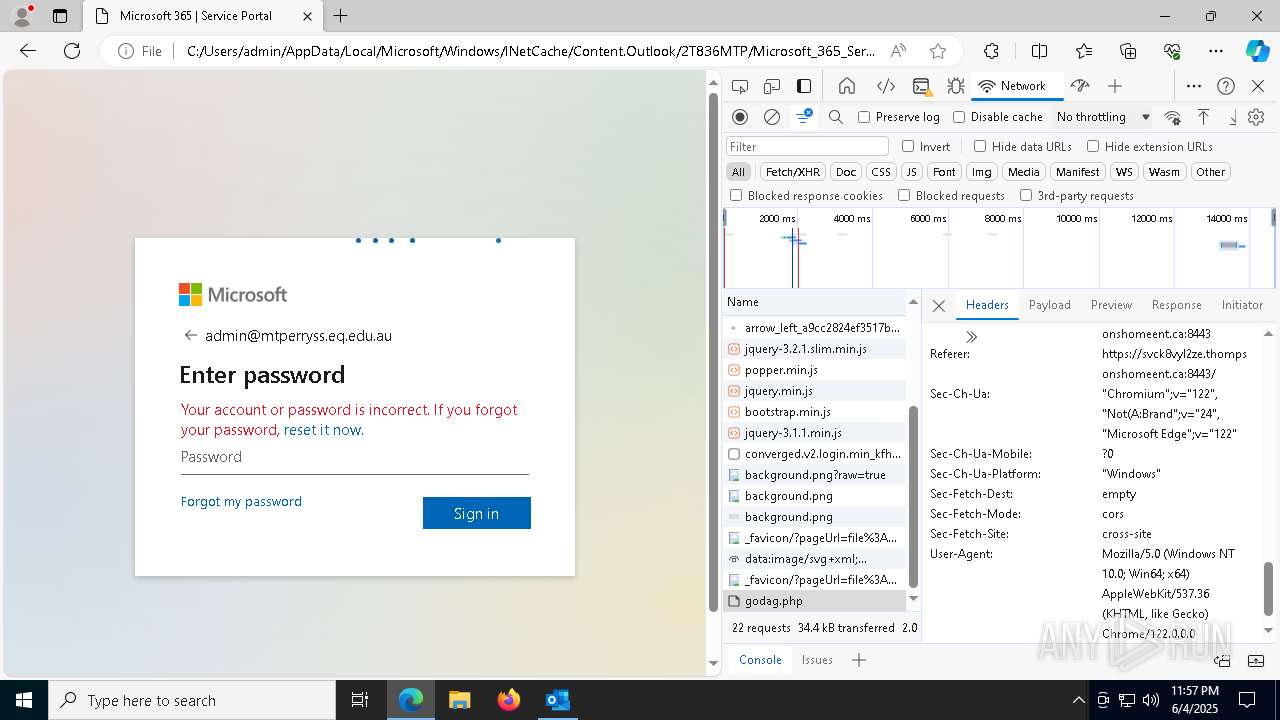The image size is (1280, 720).
Task: Open browser Extensions puzzle icon
Action: [991, 51]
